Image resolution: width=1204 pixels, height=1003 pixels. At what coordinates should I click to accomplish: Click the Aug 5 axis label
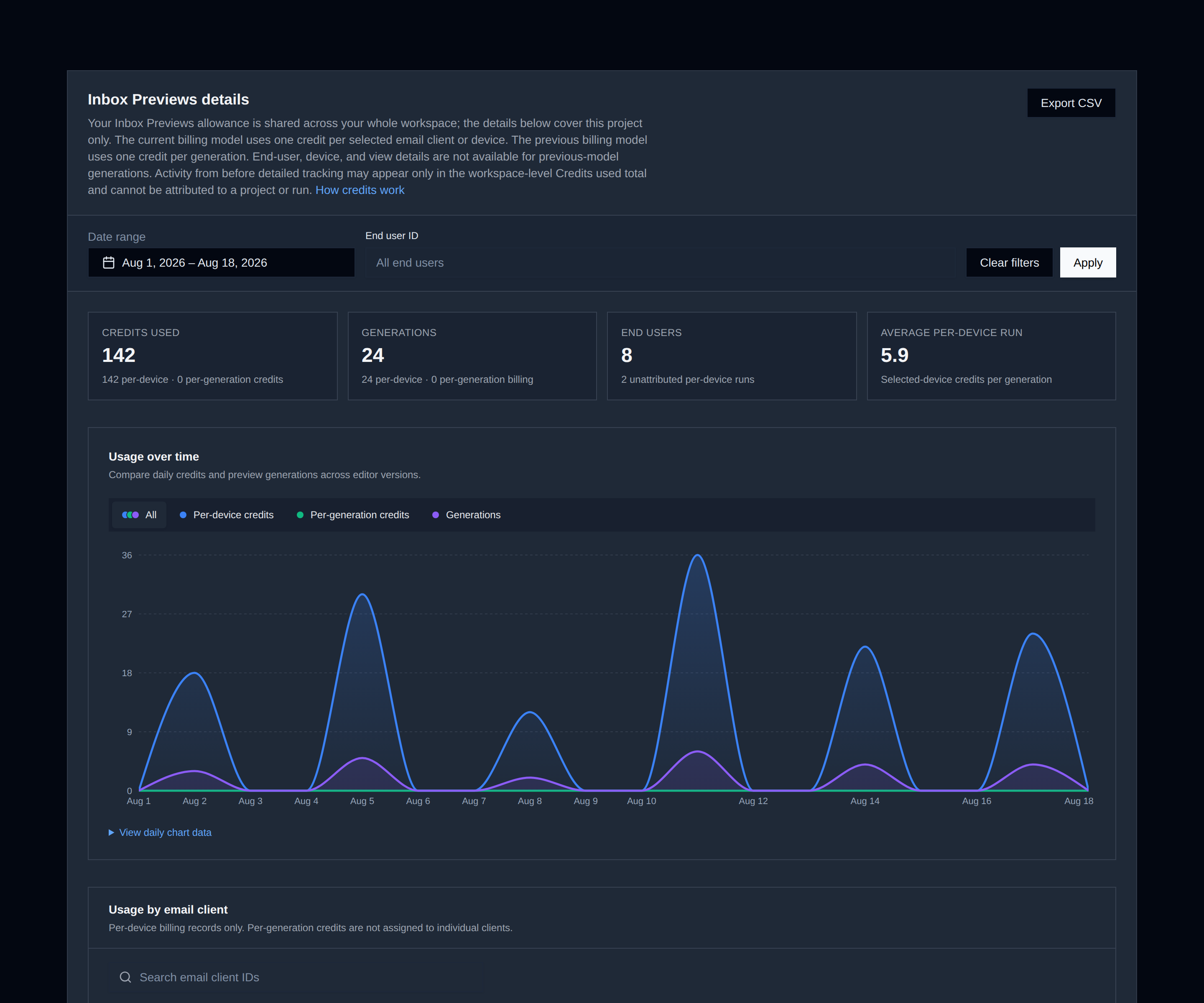coord(362,801)
